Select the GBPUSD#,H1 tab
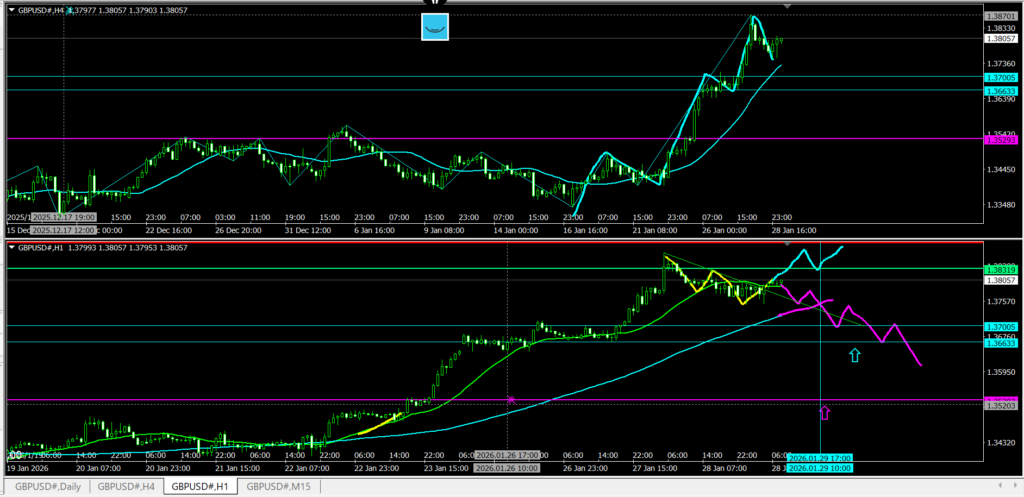The height and width of the screenshot is (497, 1024). point(200,487)
